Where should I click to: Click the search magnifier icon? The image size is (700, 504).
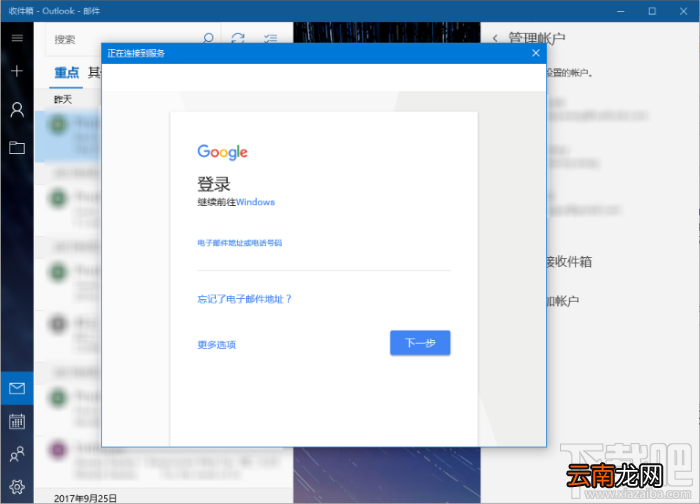208,38
